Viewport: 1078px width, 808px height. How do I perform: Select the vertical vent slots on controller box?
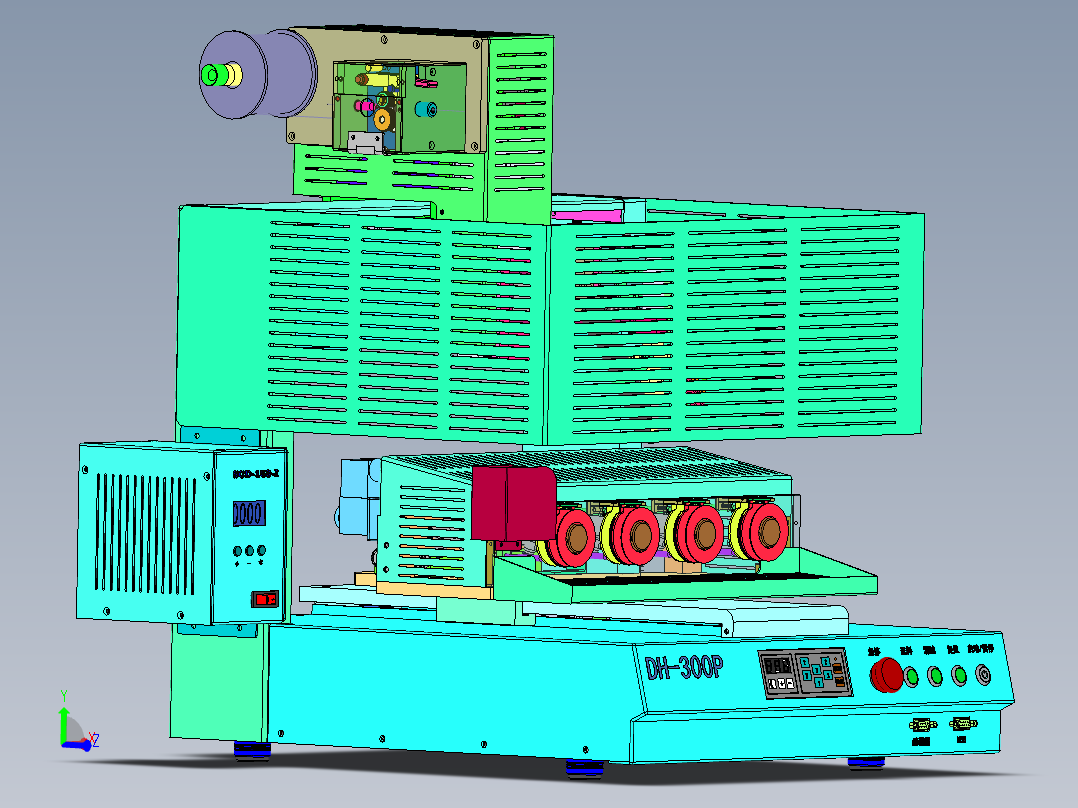point(146,534)
